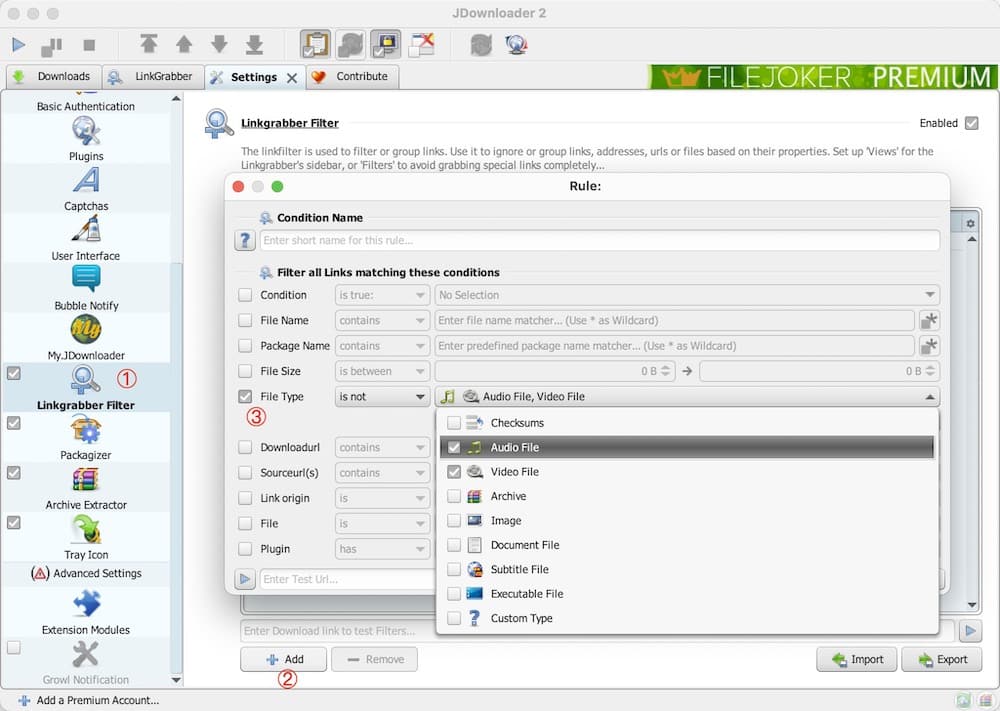The image size is (1000, 711).
Task: Open the 'No Selection' condition dropdown
Action: [x=687, y=295]
